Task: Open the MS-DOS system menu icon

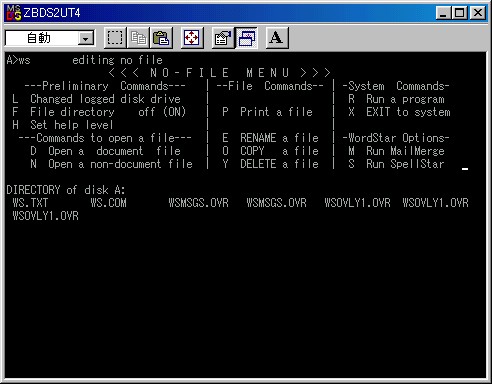Action: pos(14,13)
